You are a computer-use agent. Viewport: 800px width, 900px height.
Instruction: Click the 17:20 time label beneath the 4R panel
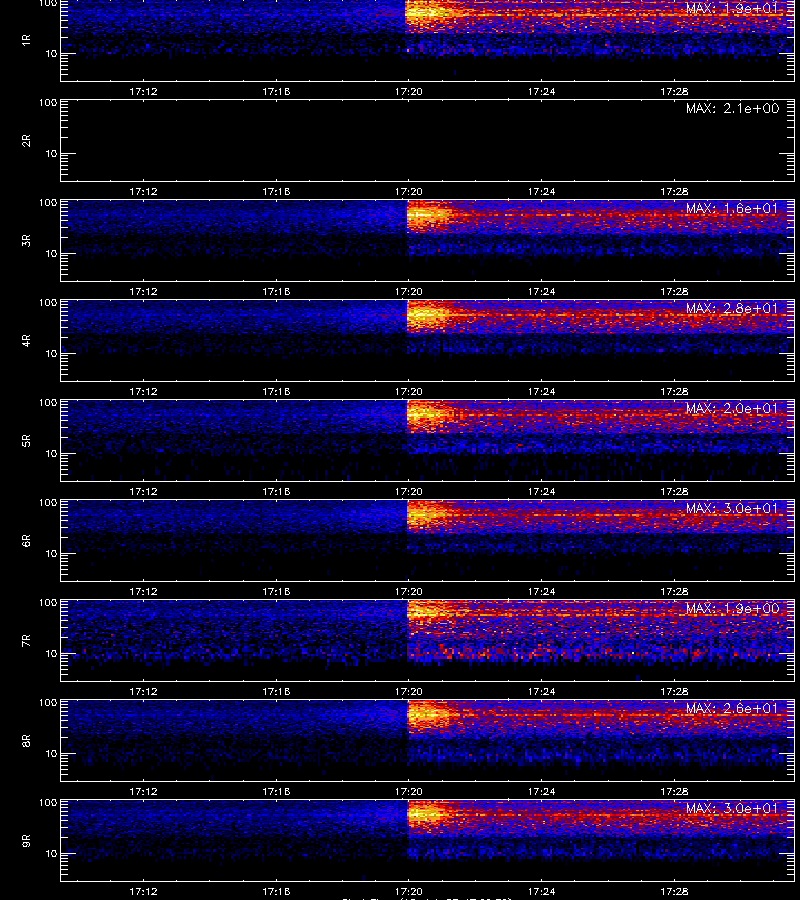point(409,391)
